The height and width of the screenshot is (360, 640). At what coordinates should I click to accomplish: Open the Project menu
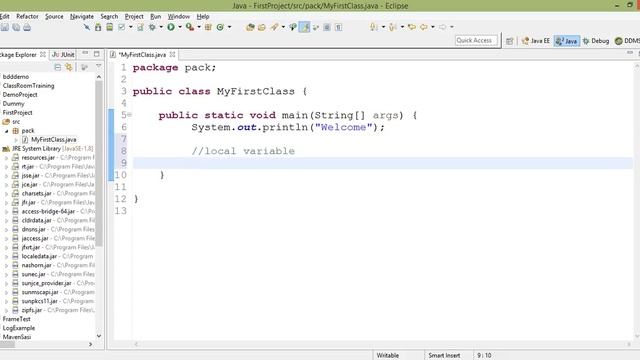click(x=134, y=16)
